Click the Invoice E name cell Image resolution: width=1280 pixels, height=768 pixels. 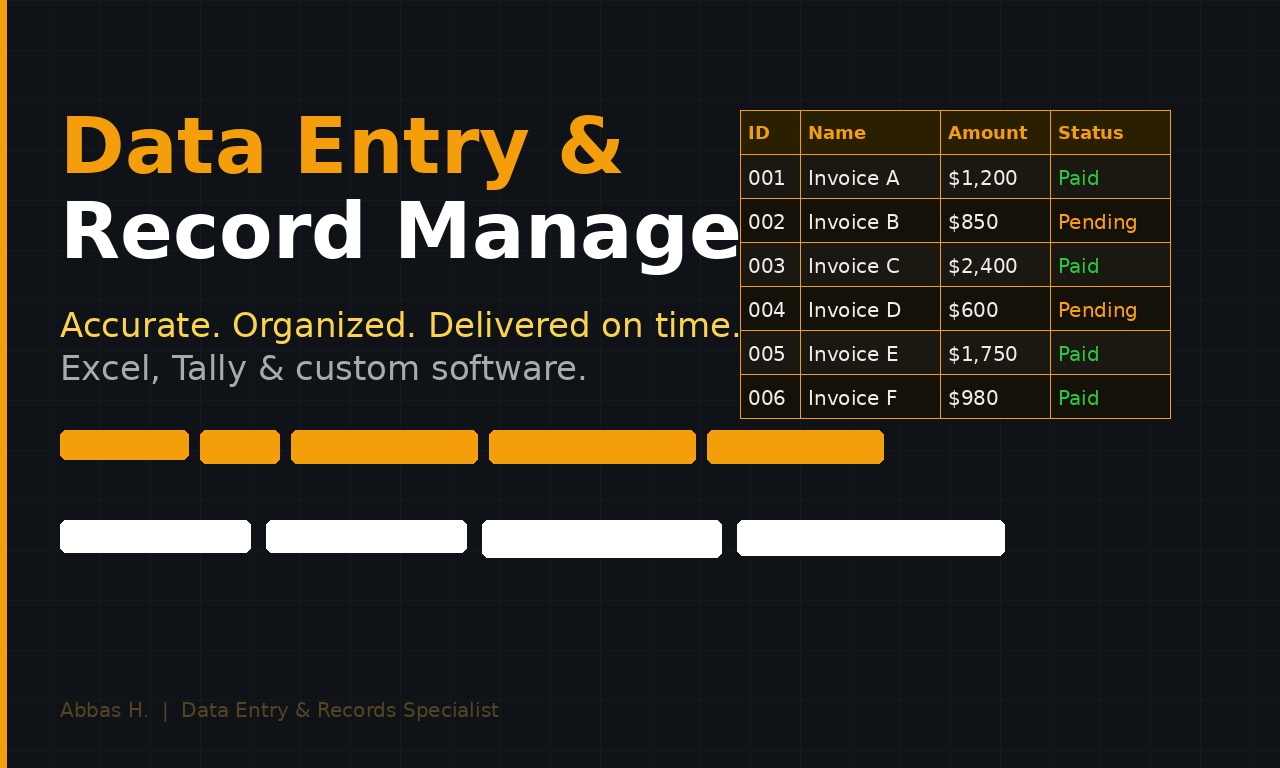coord(853,354)
